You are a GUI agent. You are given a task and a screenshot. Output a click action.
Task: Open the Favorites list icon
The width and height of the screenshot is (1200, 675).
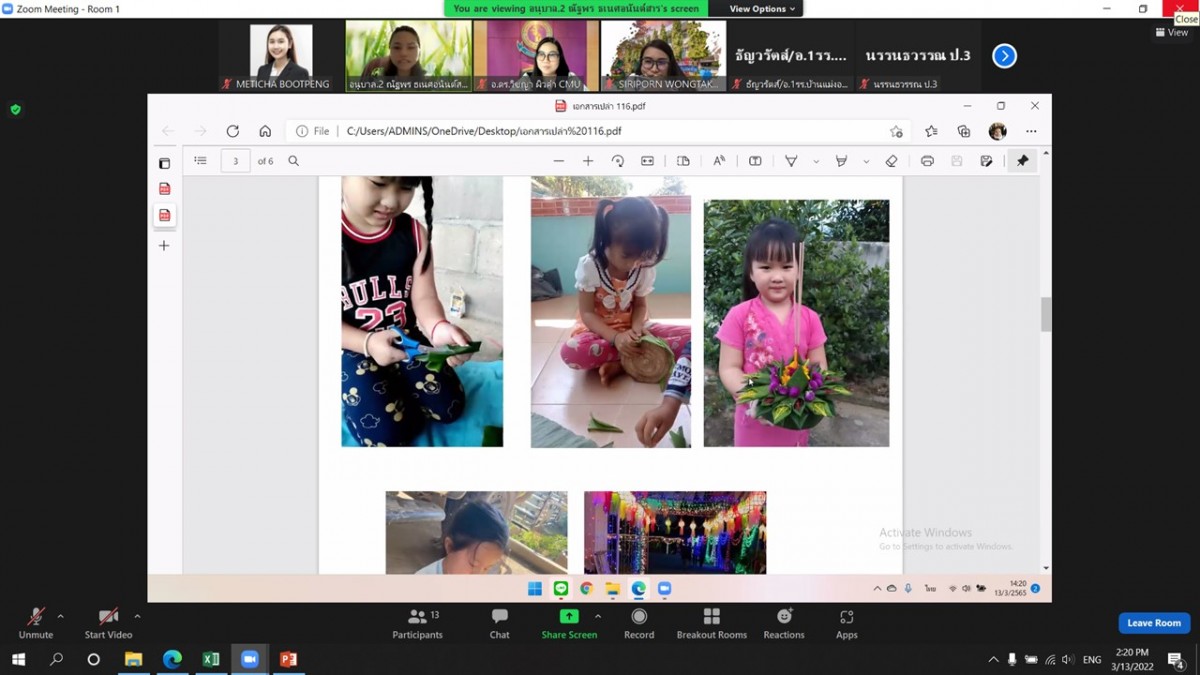tap(931, 131)
